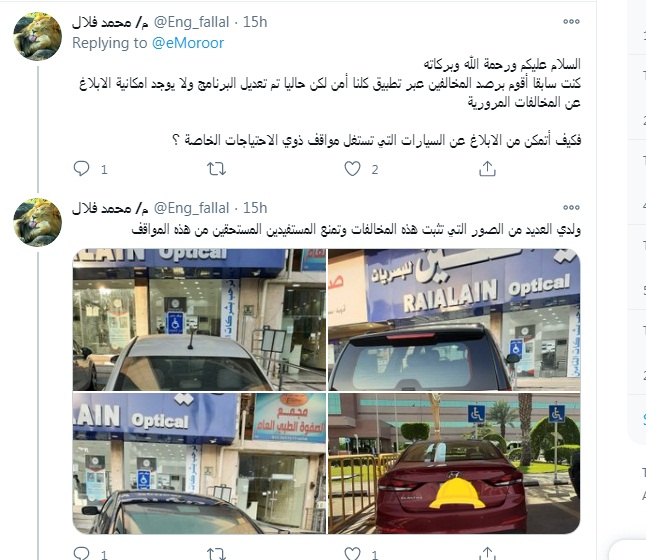
Task: Like the second tweet with photos
Action: point(352,553)
